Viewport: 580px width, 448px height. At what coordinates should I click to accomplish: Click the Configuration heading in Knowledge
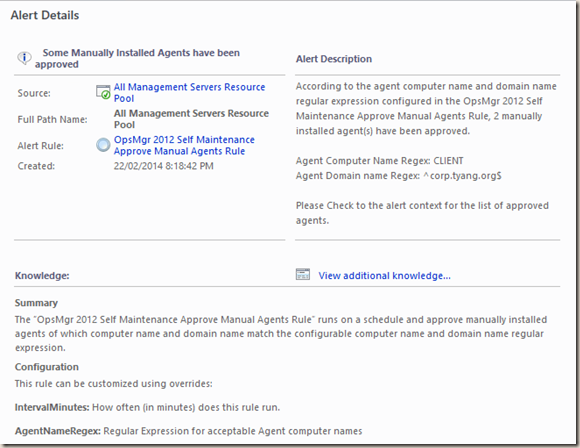pos(47,367)
